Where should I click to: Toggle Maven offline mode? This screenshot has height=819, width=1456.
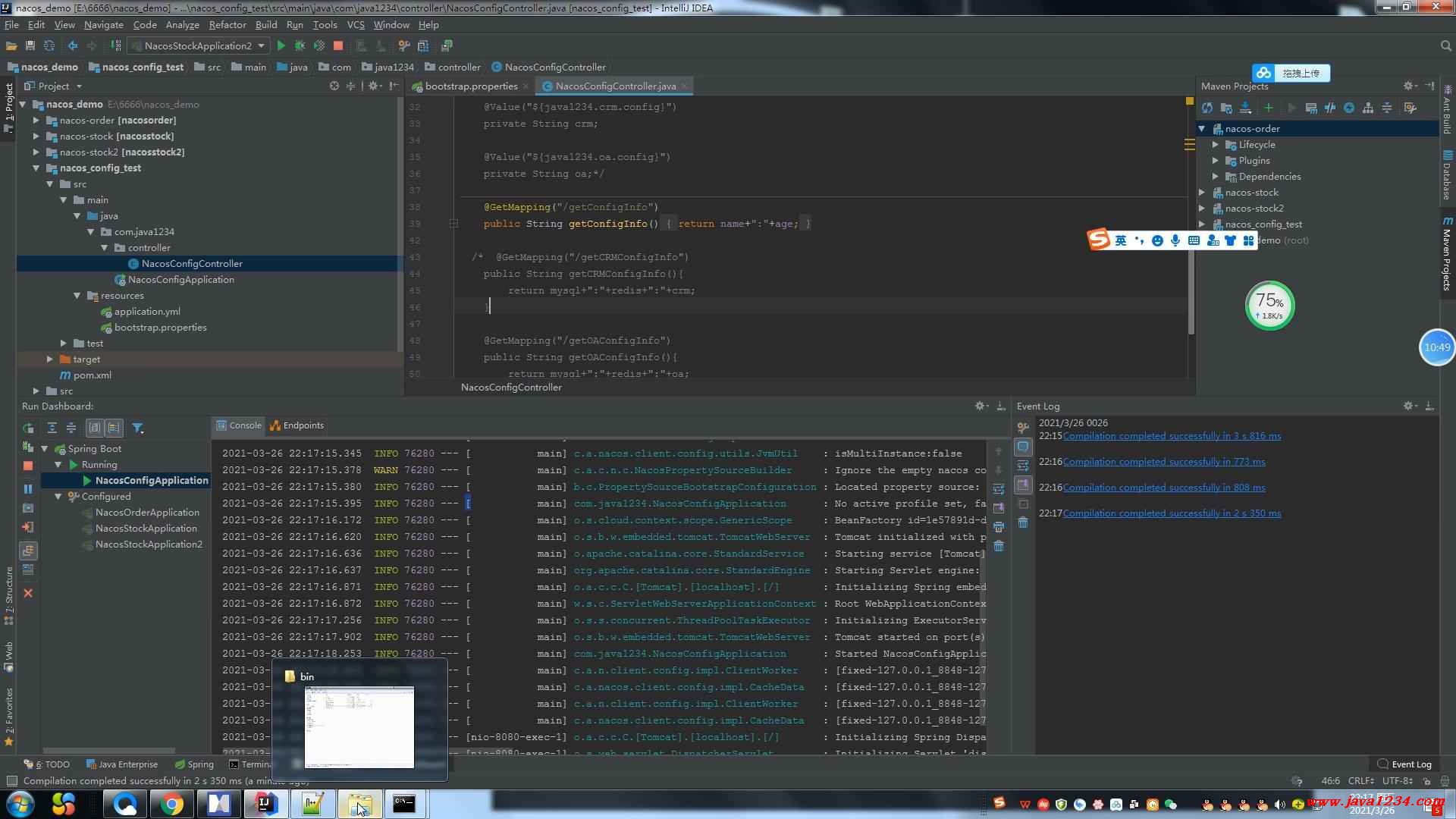pos(1330,108)
